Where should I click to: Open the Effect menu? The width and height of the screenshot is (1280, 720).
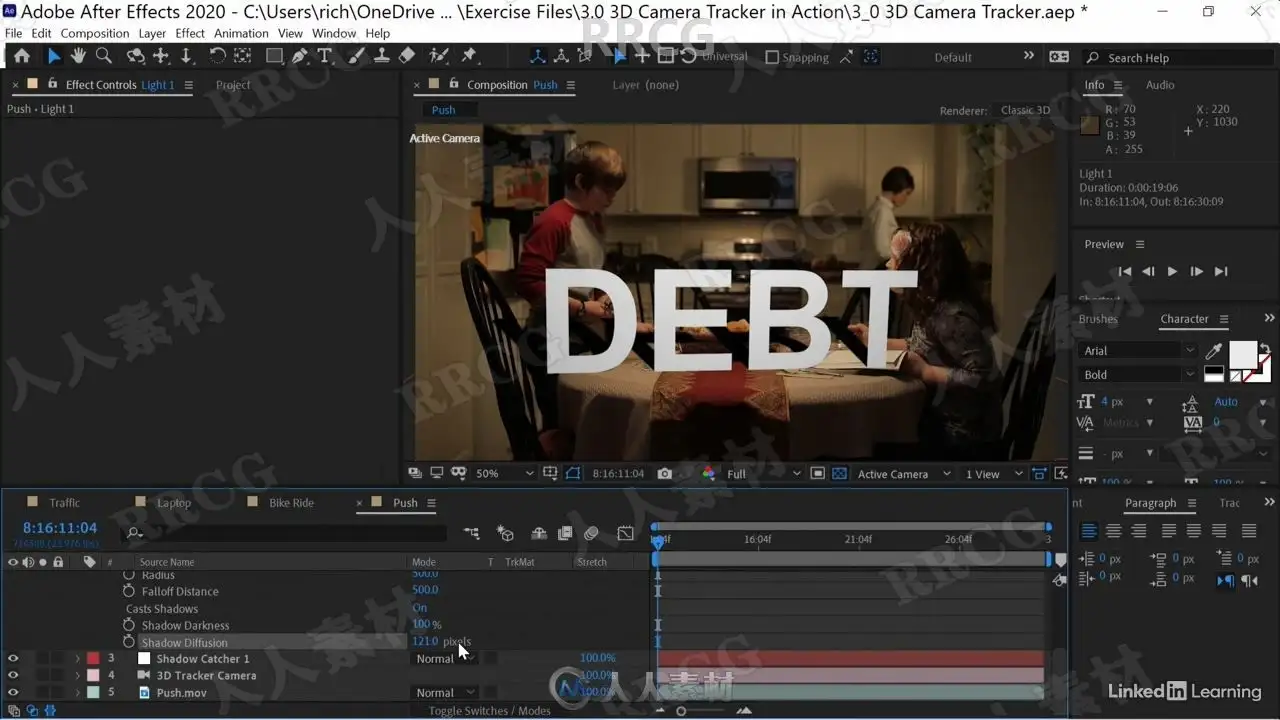click(x=190, y=33)
